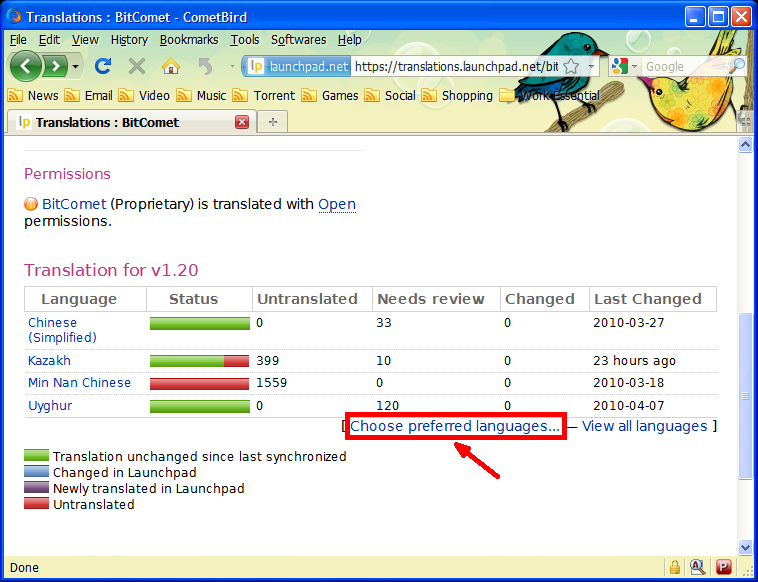The image size is (758, 582).
Task: Open the Bookmarks menu
Action: pos(188,40)
